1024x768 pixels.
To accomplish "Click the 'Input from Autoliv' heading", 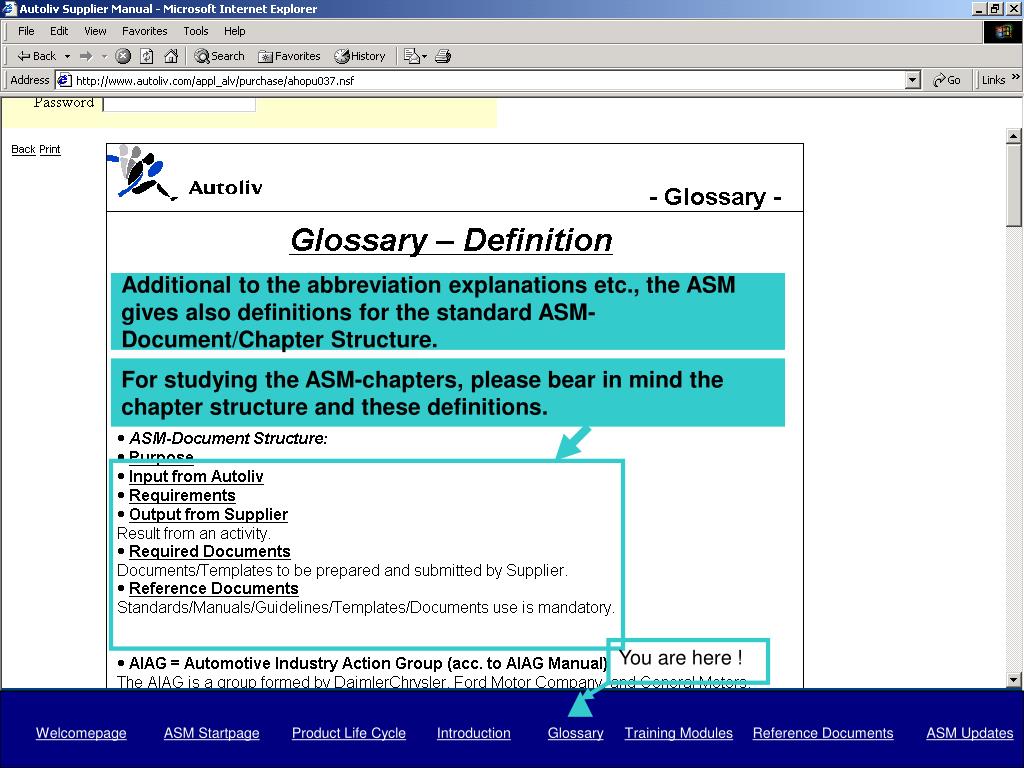I will (196, 477).
